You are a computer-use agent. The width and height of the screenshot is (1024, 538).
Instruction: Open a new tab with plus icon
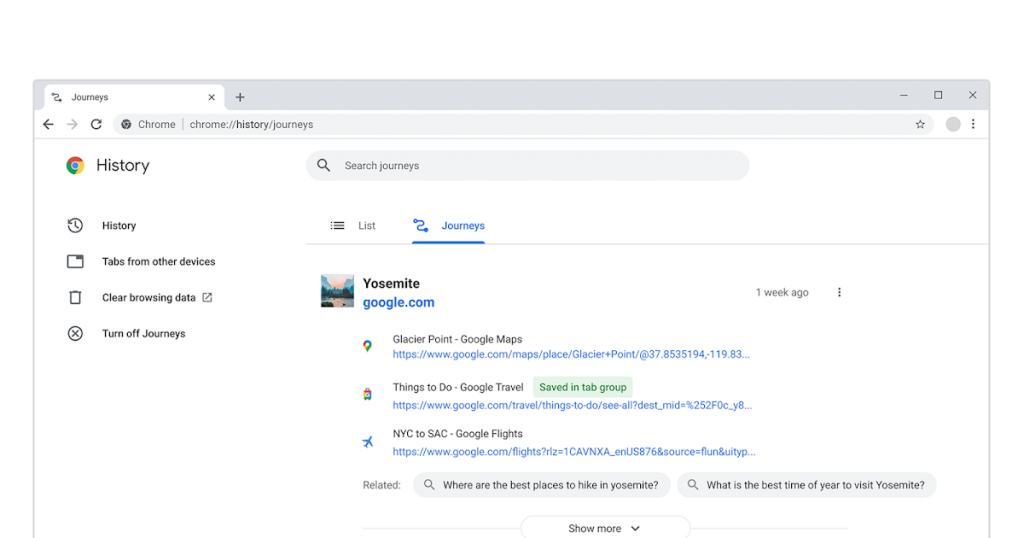[240, 98]
